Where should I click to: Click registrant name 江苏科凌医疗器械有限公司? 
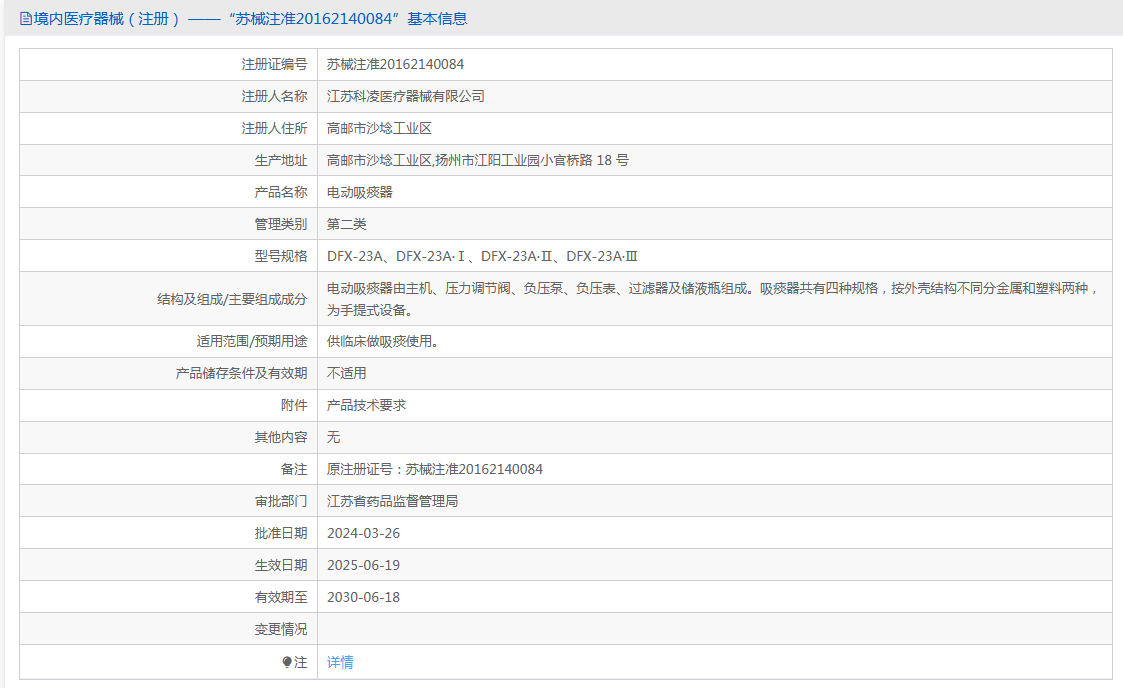click(x=405, y=96)
